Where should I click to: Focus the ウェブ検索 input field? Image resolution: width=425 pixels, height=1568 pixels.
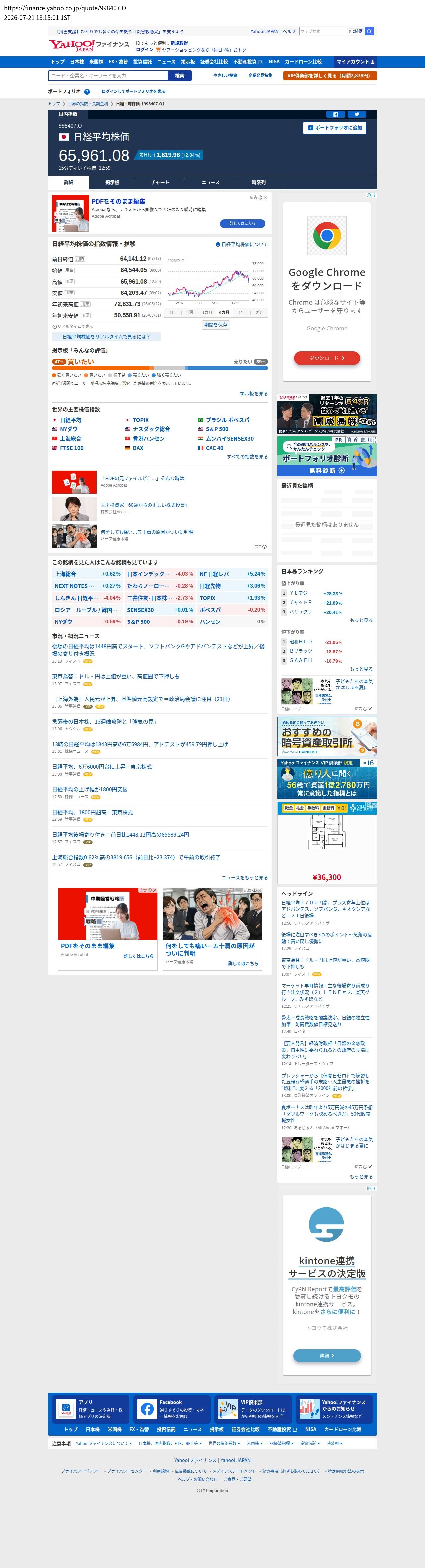click(x=323, y=31)
